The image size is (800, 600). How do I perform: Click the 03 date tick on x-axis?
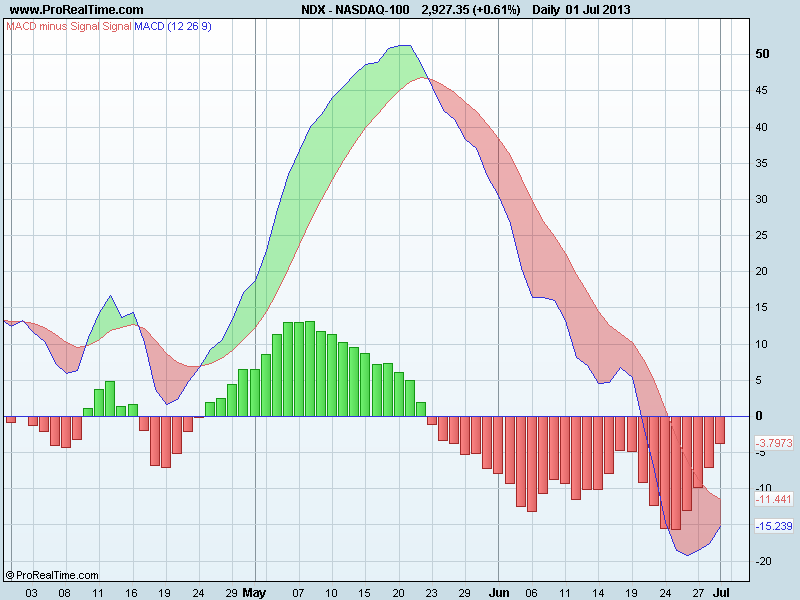(31, 593)
